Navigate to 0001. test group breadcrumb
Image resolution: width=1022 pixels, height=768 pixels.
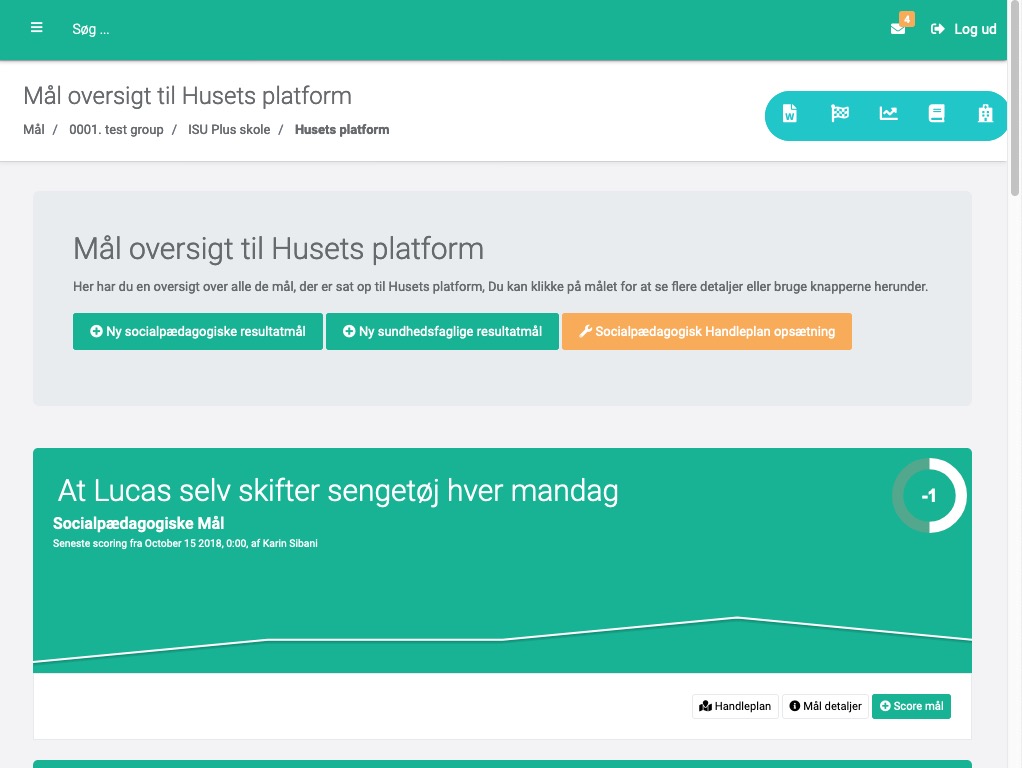[116, 130]
